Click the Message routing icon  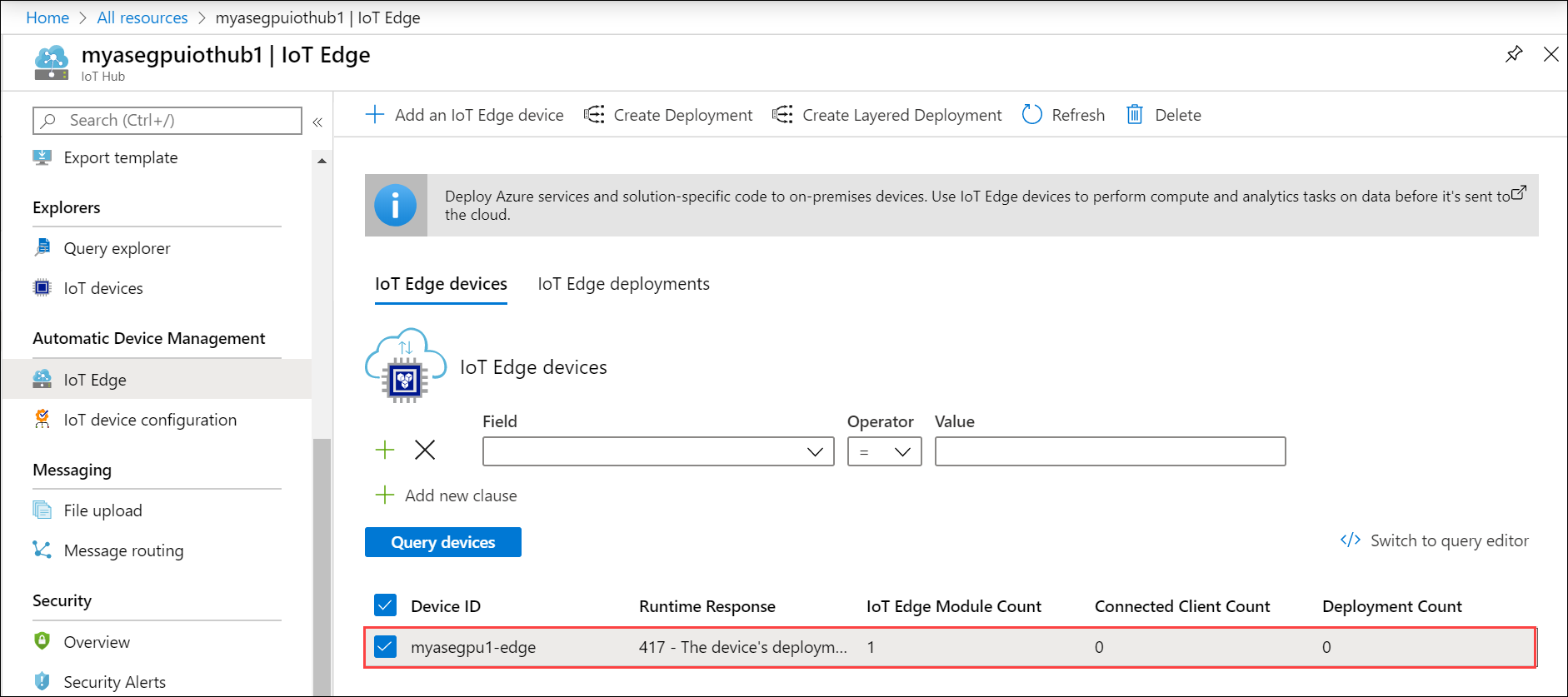click(42, 550)
